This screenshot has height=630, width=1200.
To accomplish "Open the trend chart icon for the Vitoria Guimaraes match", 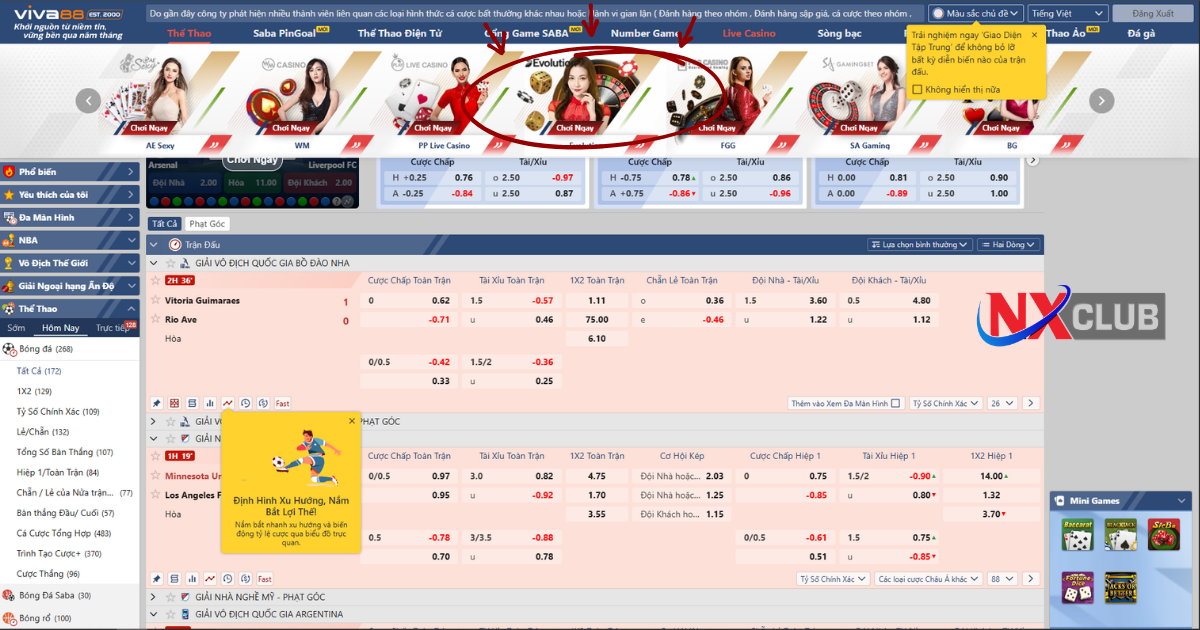I will [x=228, y=403].
